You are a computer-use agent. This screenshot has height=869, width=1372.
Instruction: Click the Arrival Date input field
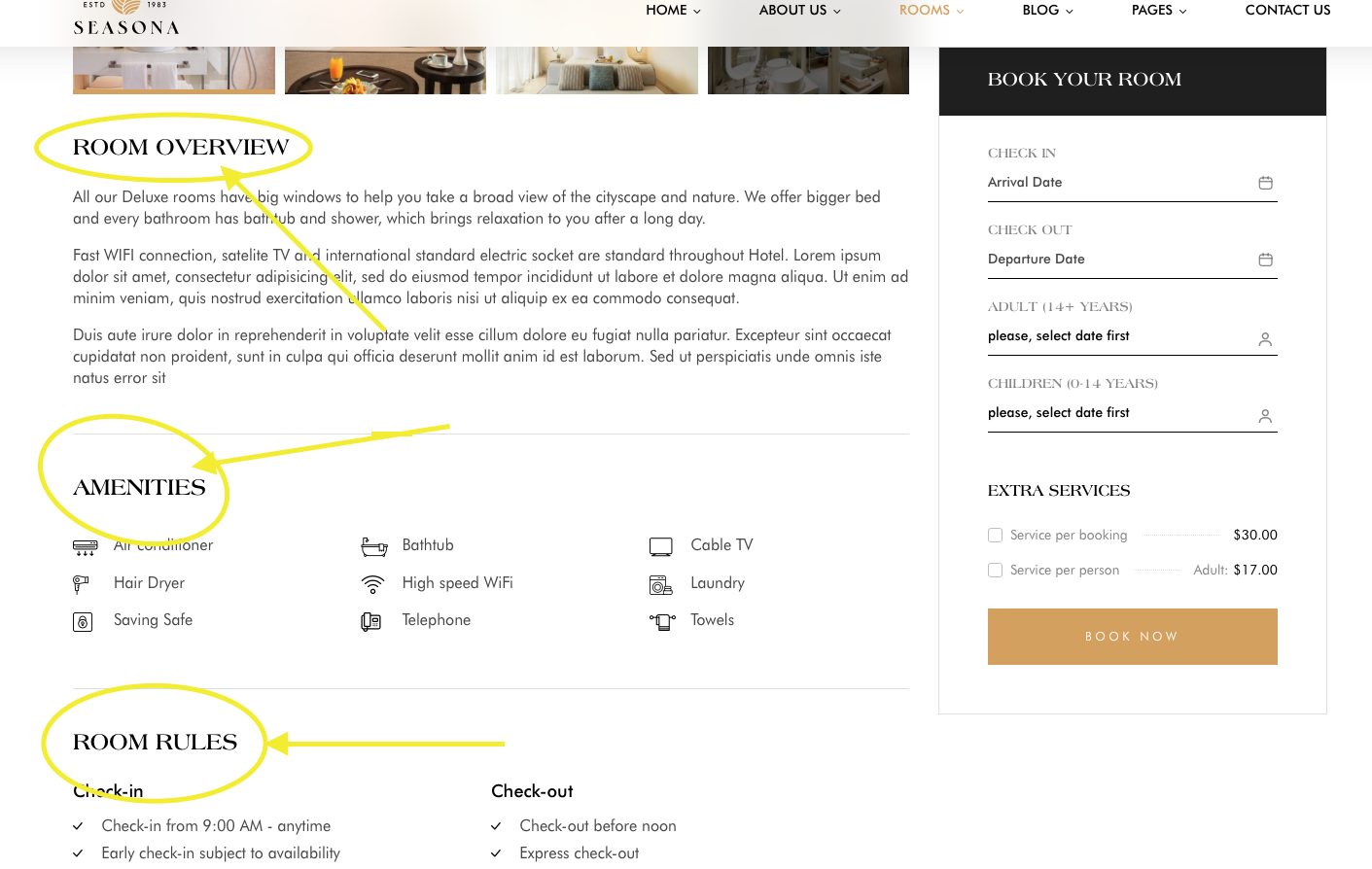coord(1133,183)
